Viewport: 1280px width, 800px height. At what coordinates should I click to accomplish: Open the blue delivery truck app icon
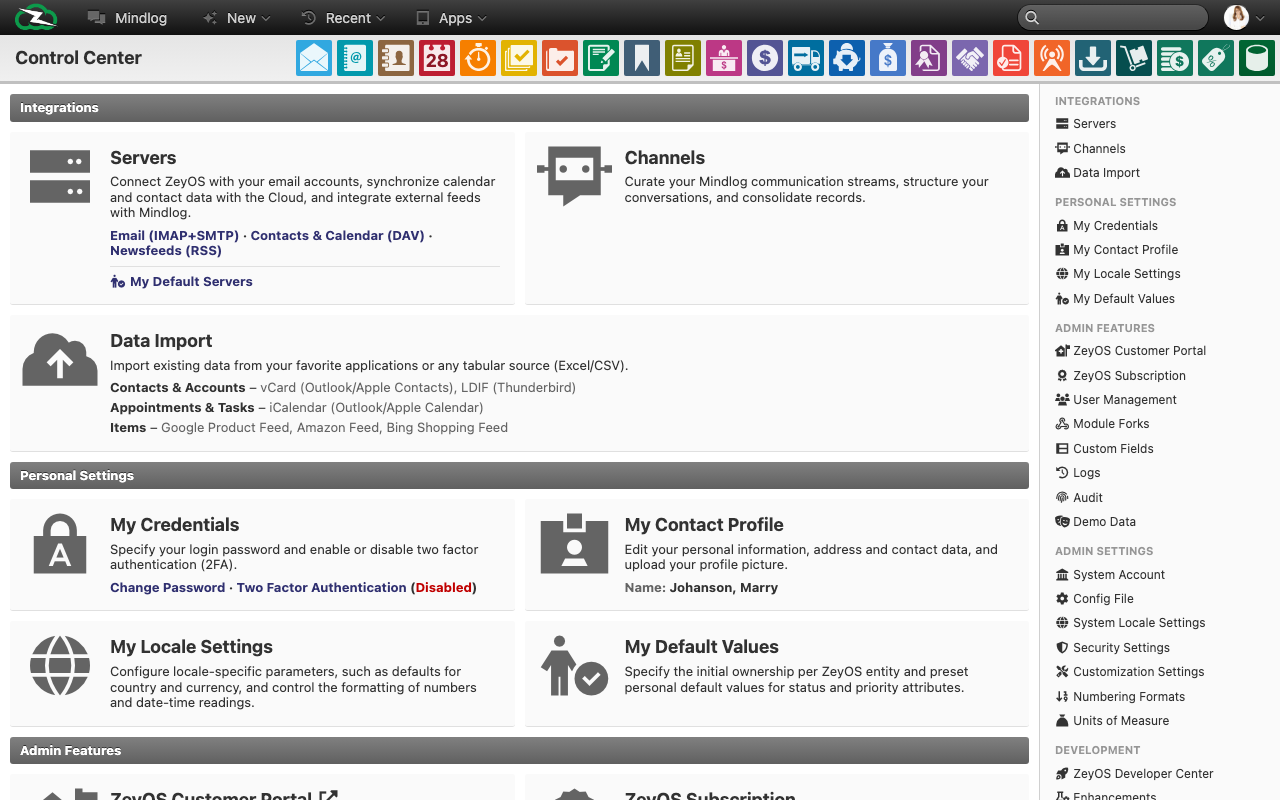point(806,58)
